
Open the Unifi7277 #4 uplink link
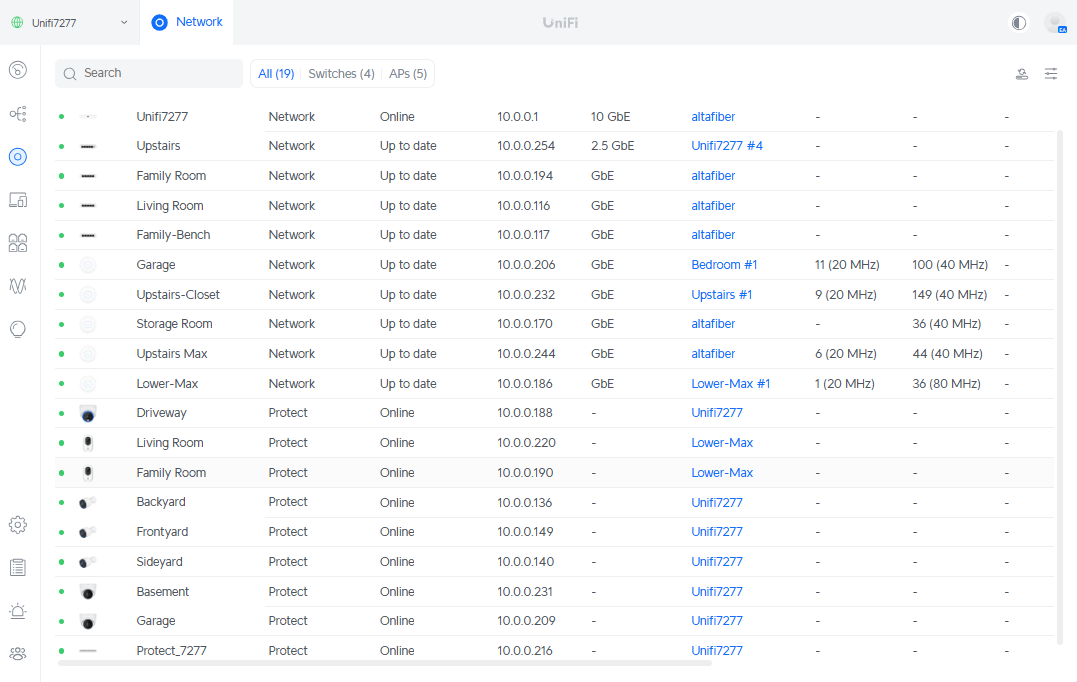[727, 146]
